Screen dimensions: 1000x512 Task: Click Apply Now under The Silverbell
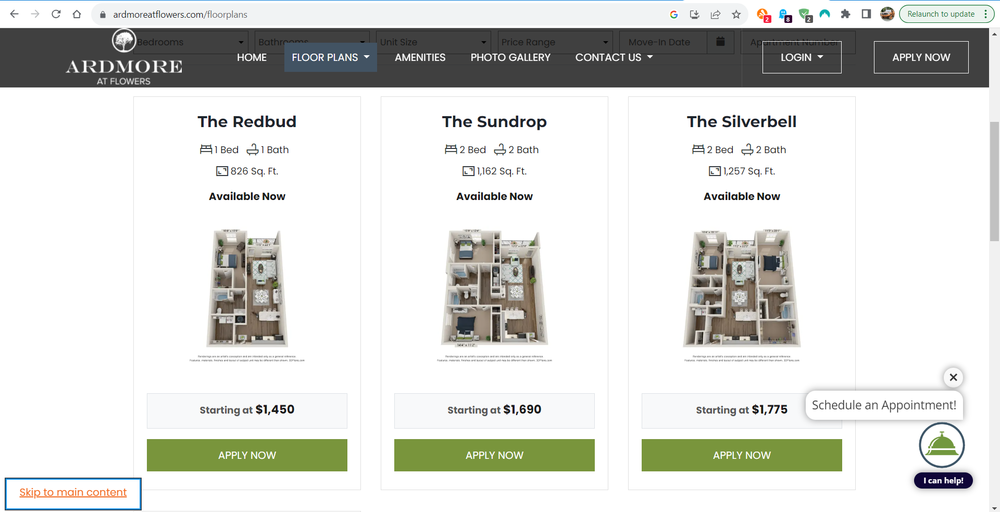coord(741,455)
